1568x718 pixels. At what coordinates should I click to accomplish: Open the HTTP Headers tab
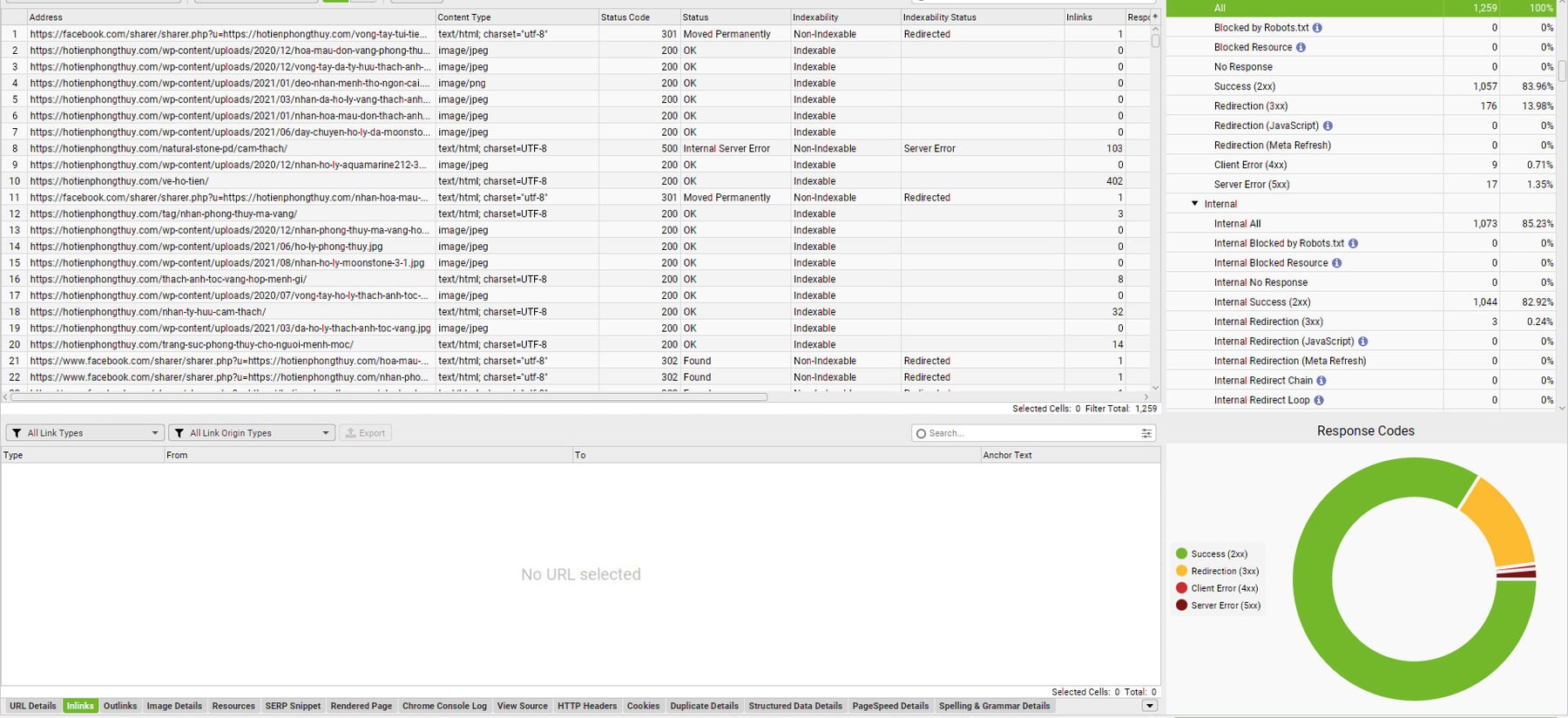587,706
